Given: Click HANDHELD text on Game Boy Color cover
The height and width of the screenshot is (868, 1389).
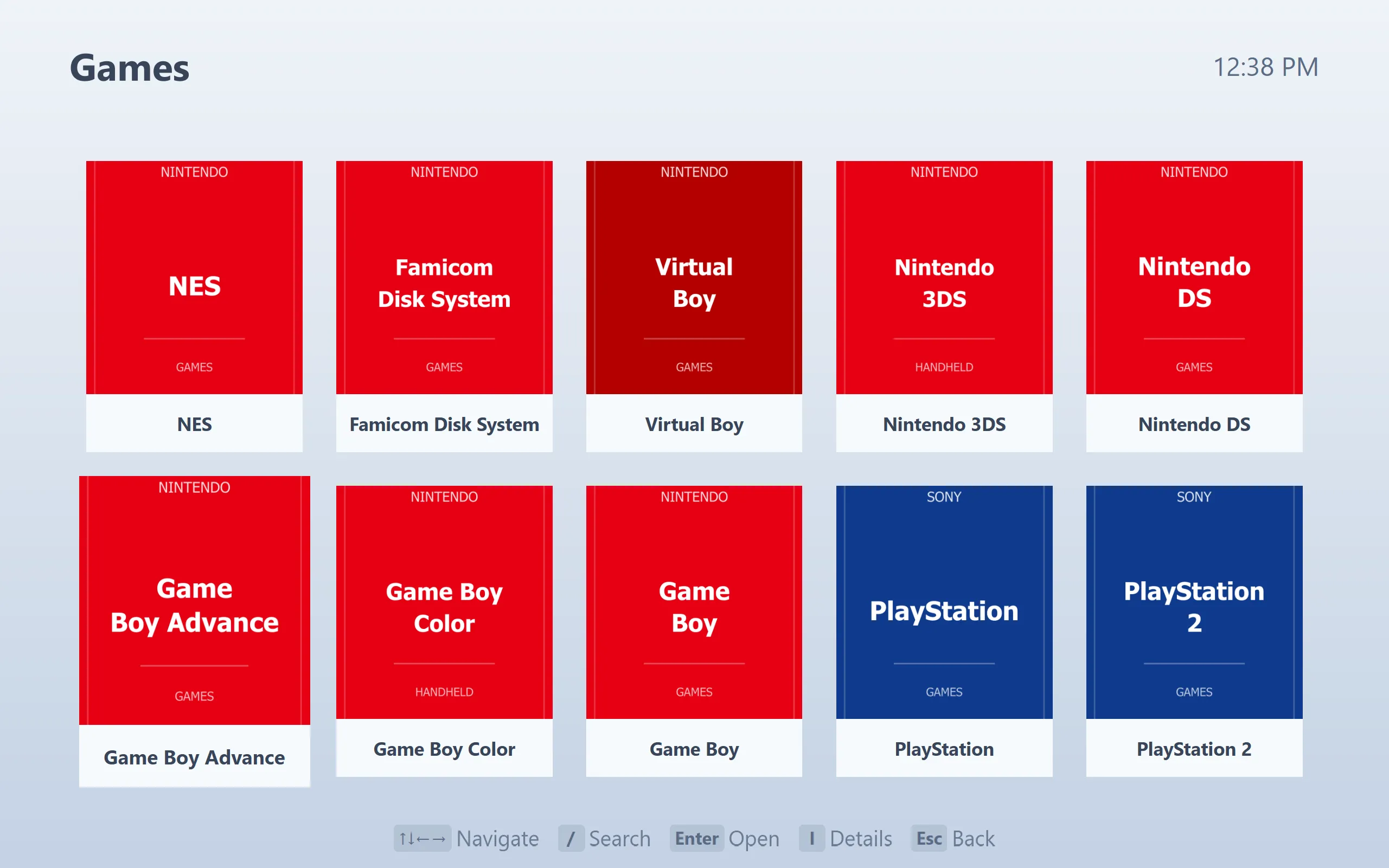Looking at the screenshot, I should pyautogui.click(x=444, y=692).
